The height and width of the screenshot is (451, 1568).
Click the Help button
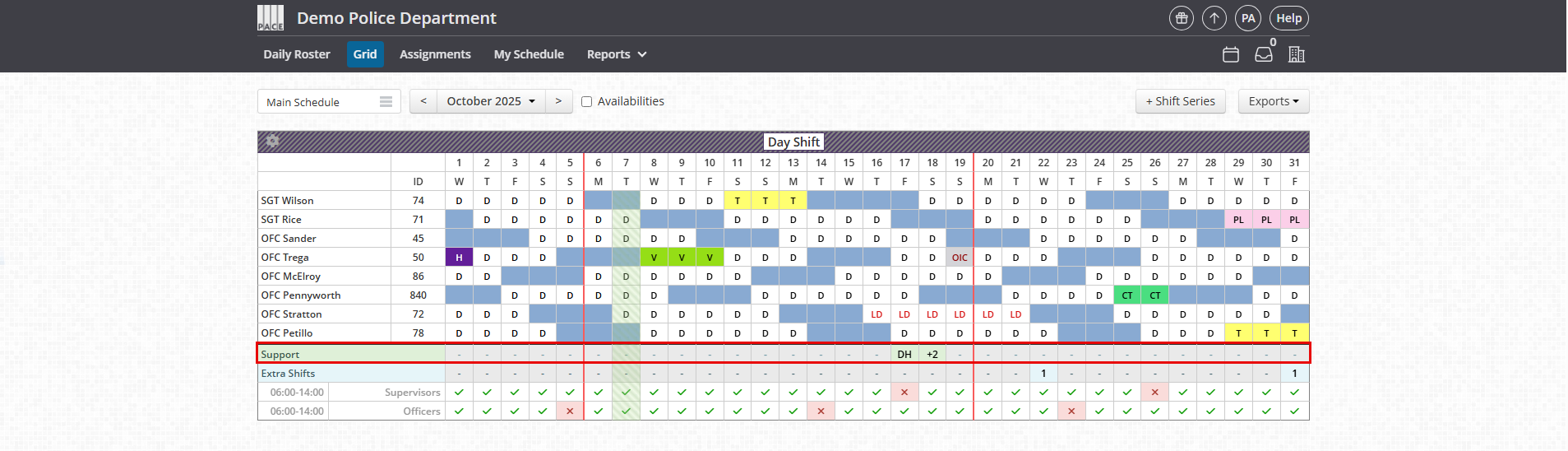pos(1288,18)
